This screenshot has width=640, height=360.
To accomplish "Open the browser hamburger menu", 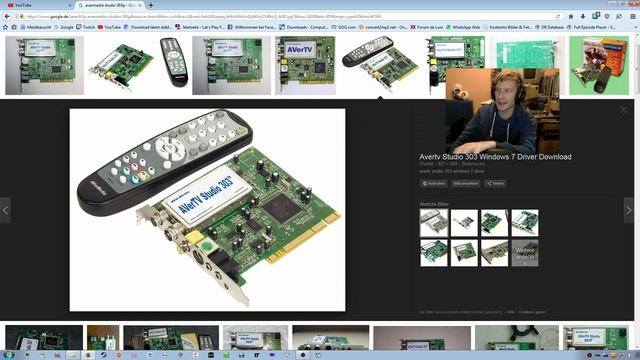I will coord(633,16).
